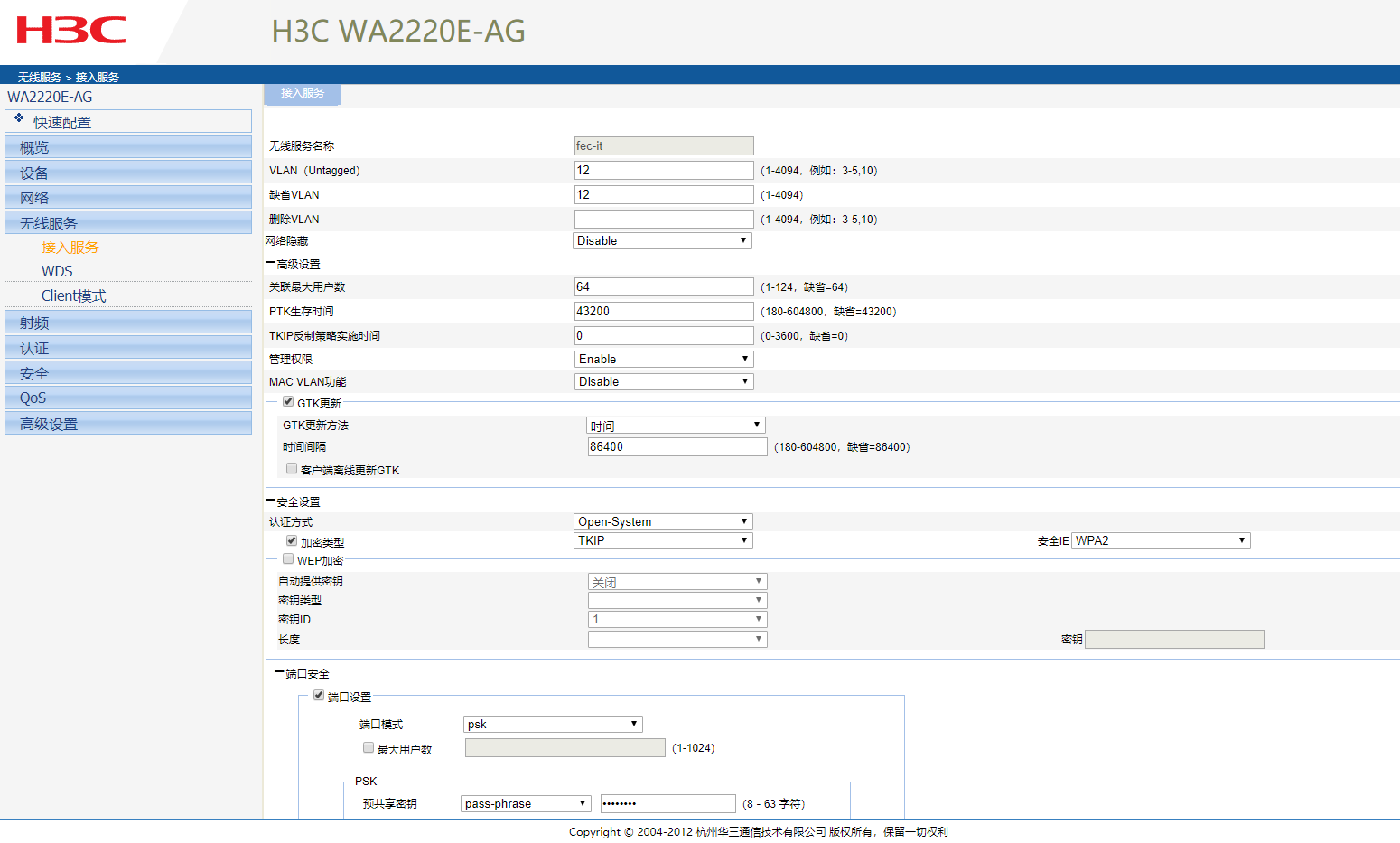Enable the 最大用户数 checkbox

click(369, 747)
